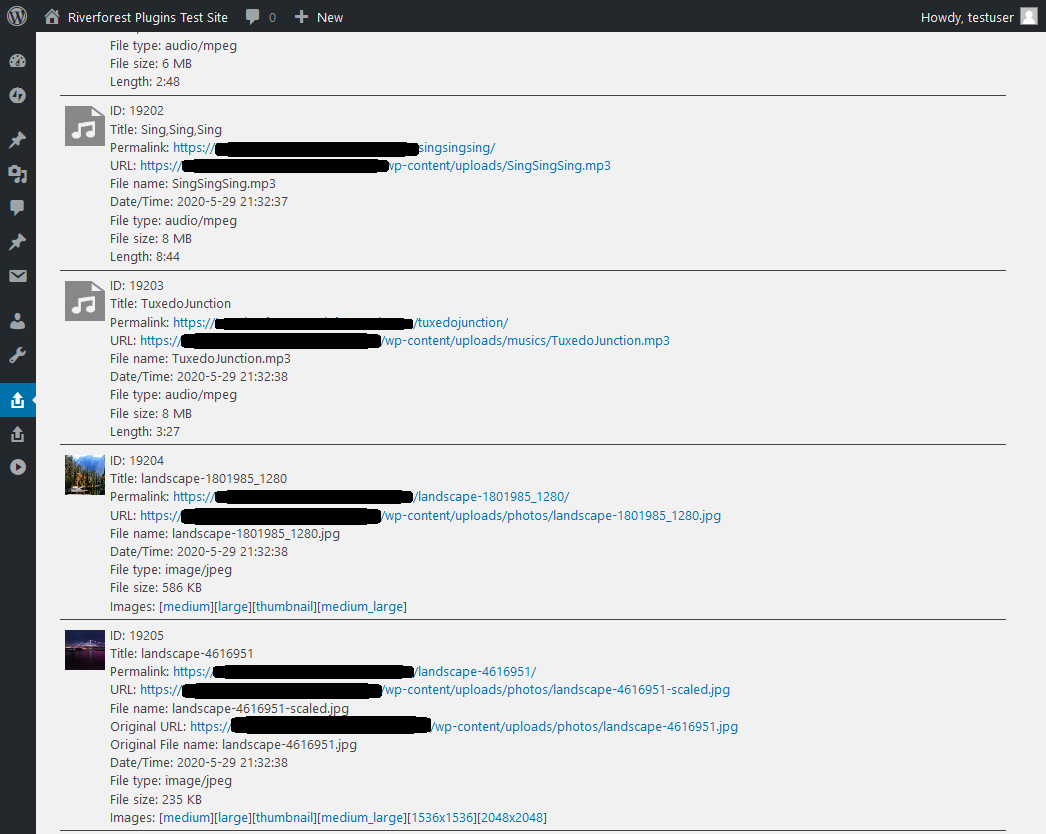Open the medium_large image link for ID 19204

362,606
